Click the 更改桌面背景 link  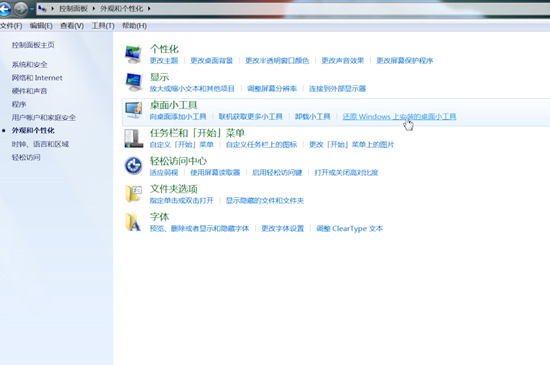tap(212, 60)
